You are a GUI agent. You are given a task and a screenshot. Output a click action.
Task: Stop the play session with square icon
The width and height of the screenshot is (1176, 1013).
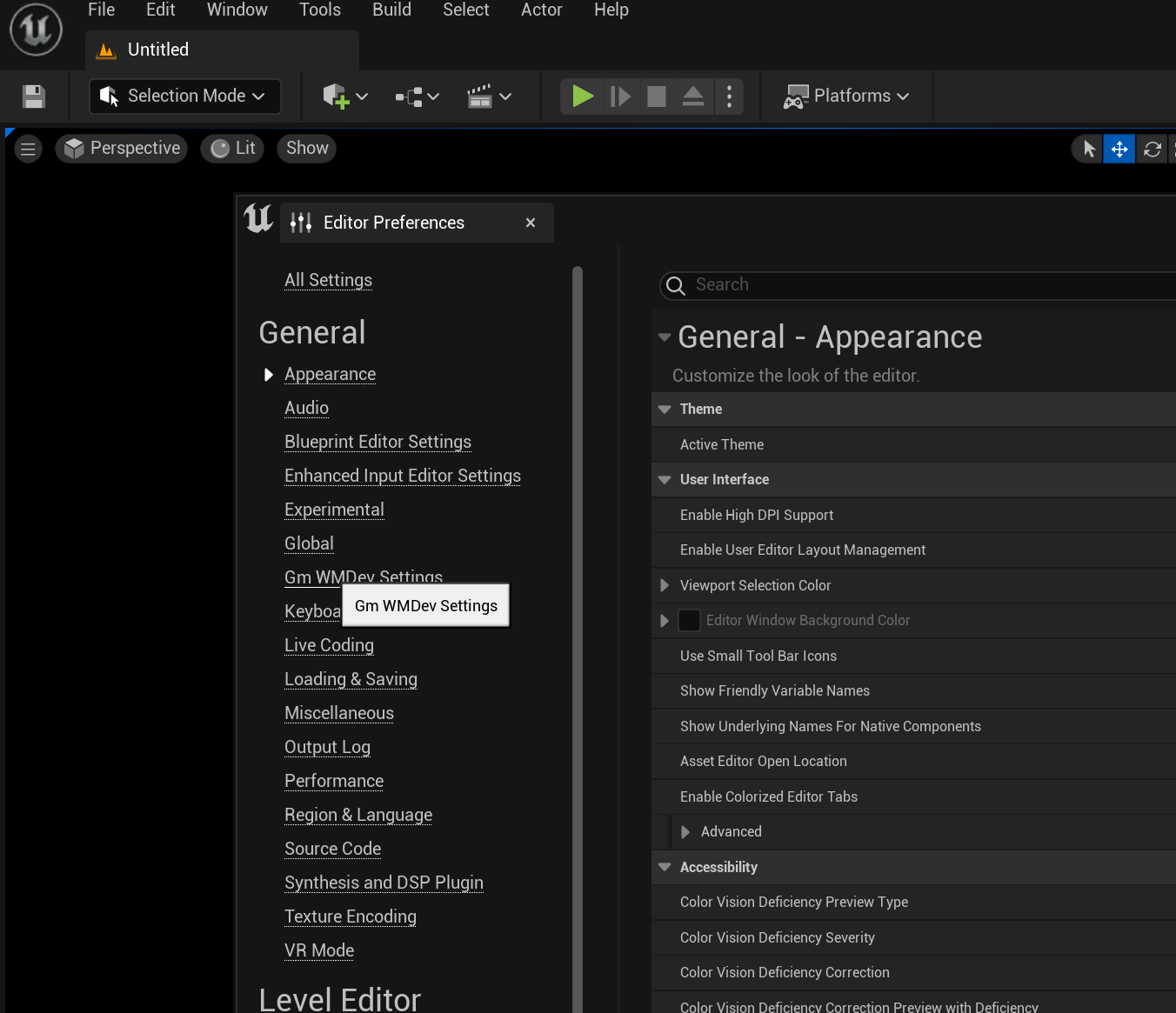point(657,96)
